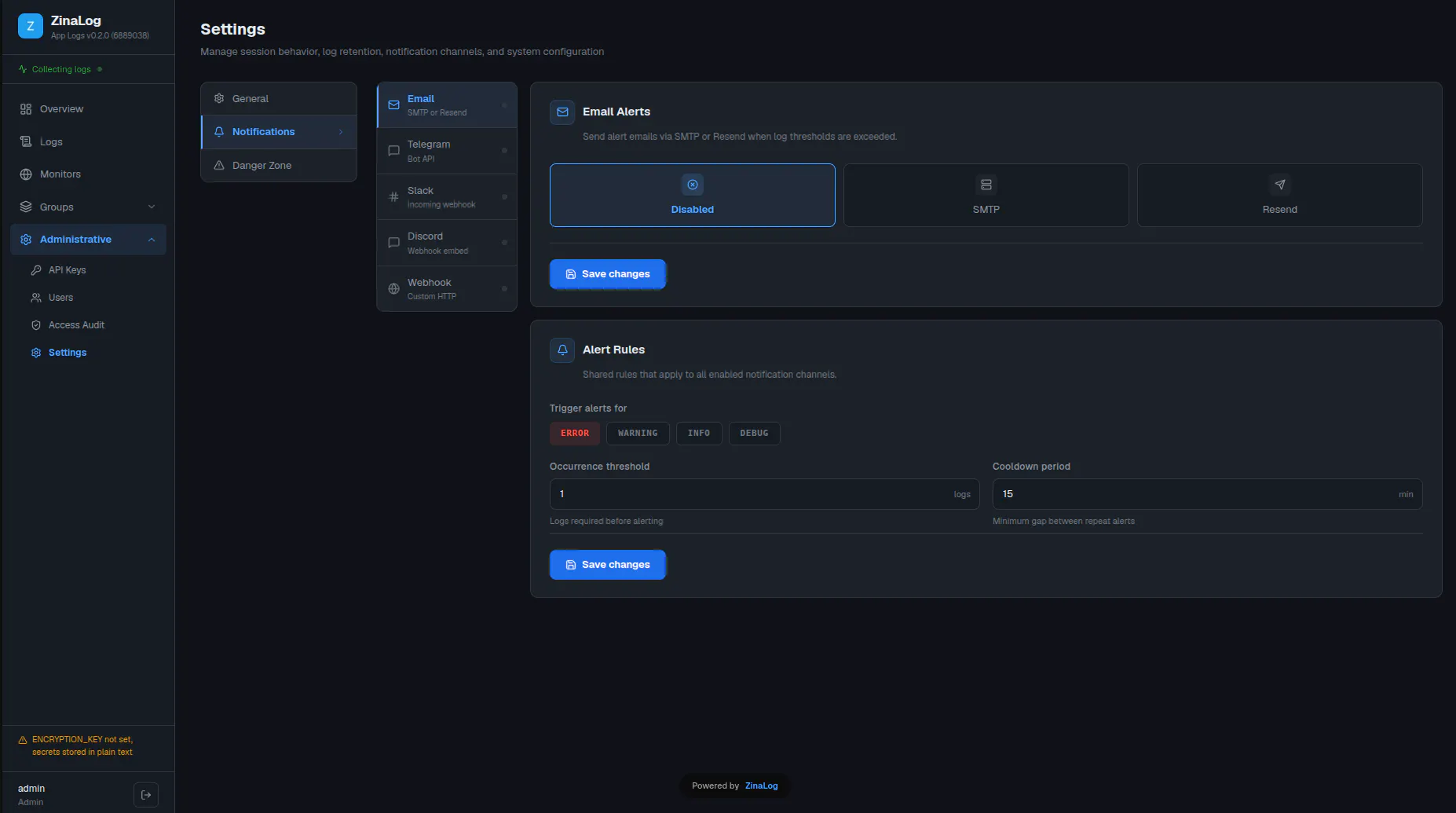Toggle the INFO trigger level

(x=699, y=433)
